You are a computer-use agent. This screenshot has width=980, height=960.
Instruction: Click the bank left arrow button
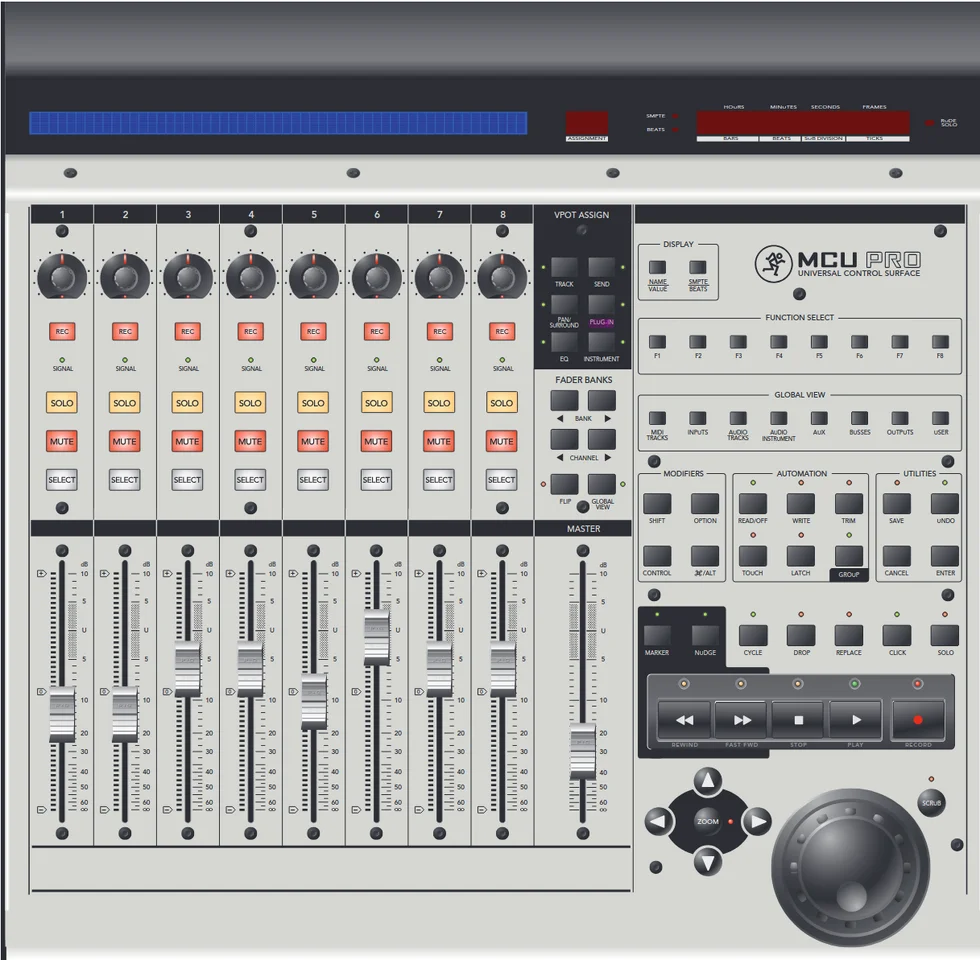click(x=564, y=401)
